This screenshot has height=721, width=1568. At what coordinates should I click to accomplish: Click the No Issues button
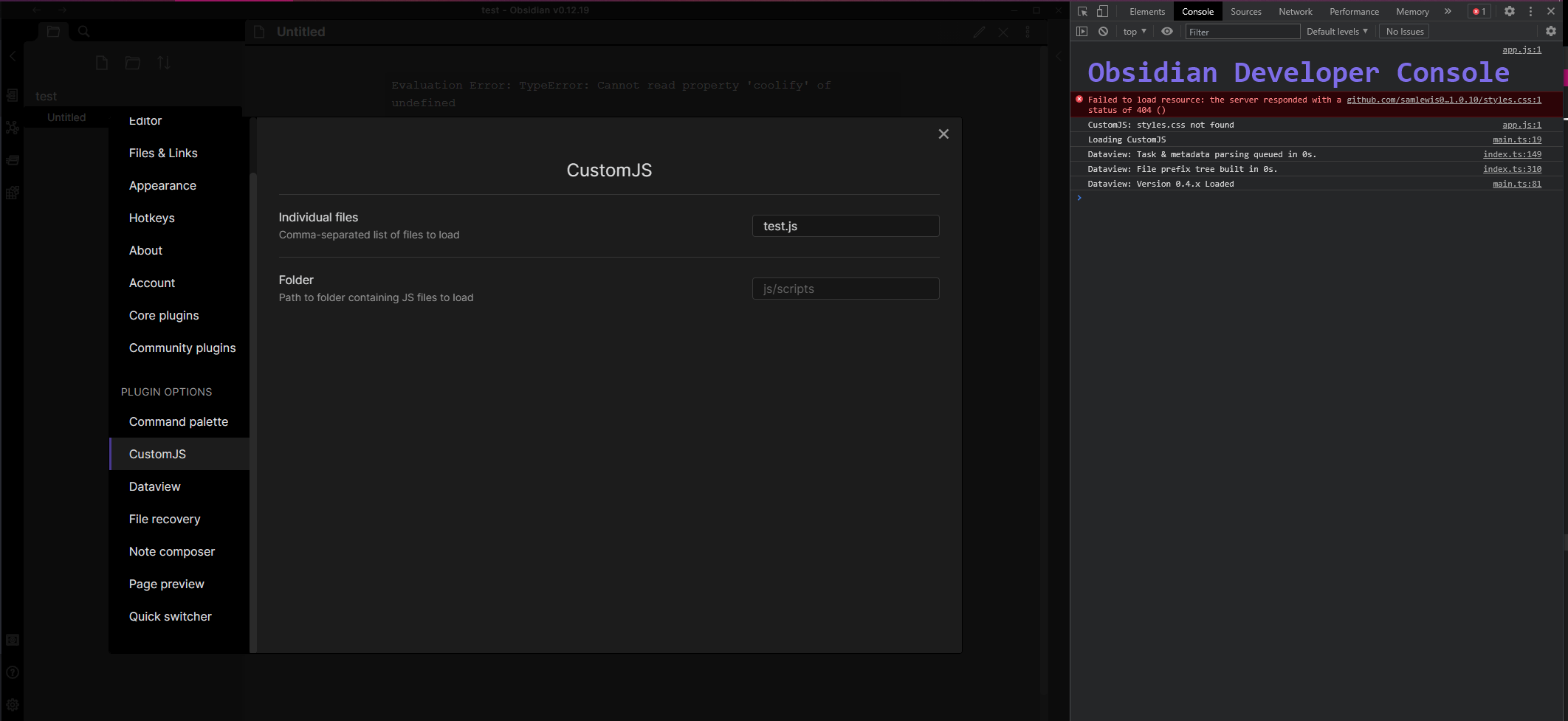1403,31
